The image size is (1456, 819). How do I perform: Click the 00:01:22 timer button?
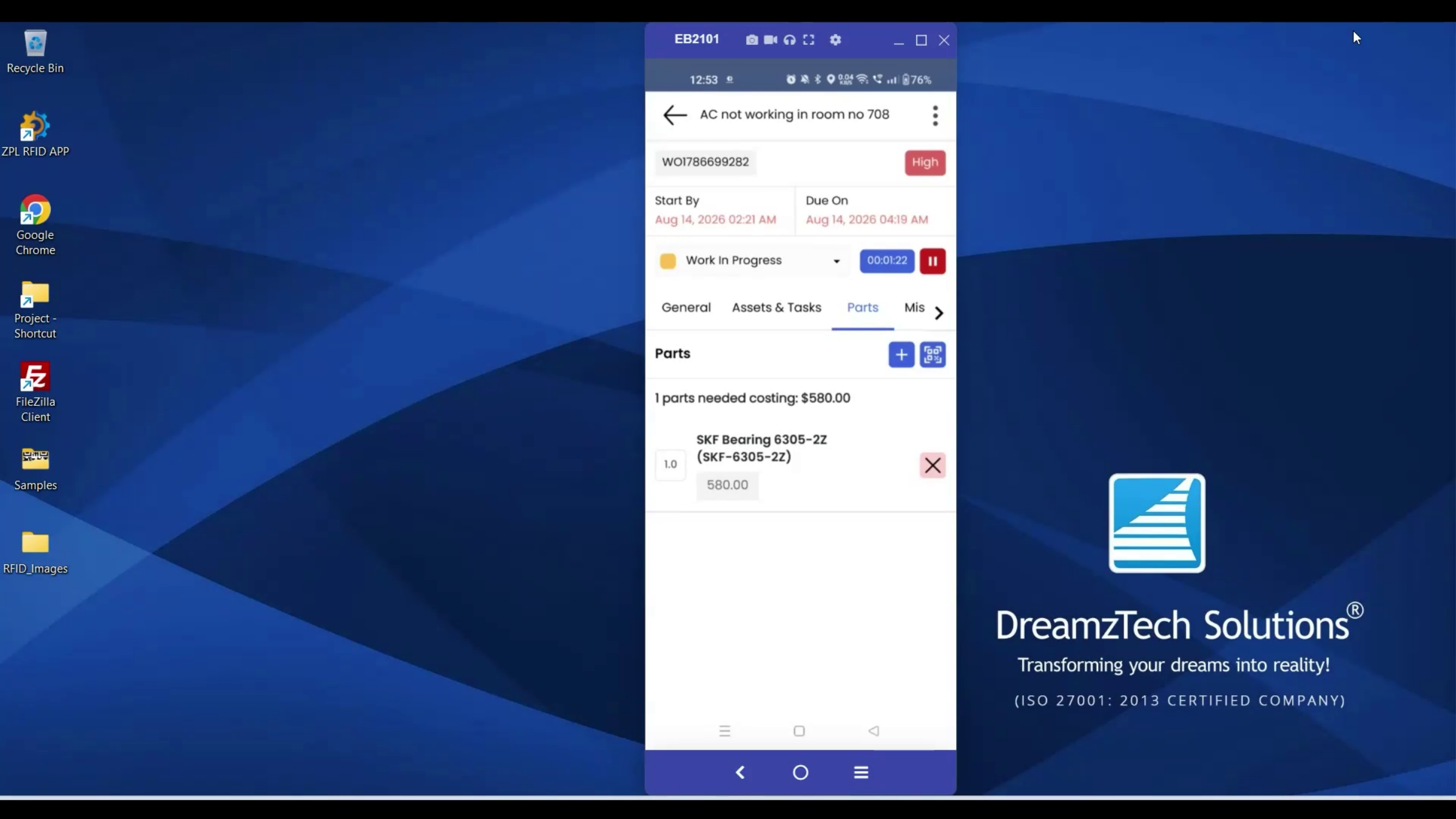point(887,261)
